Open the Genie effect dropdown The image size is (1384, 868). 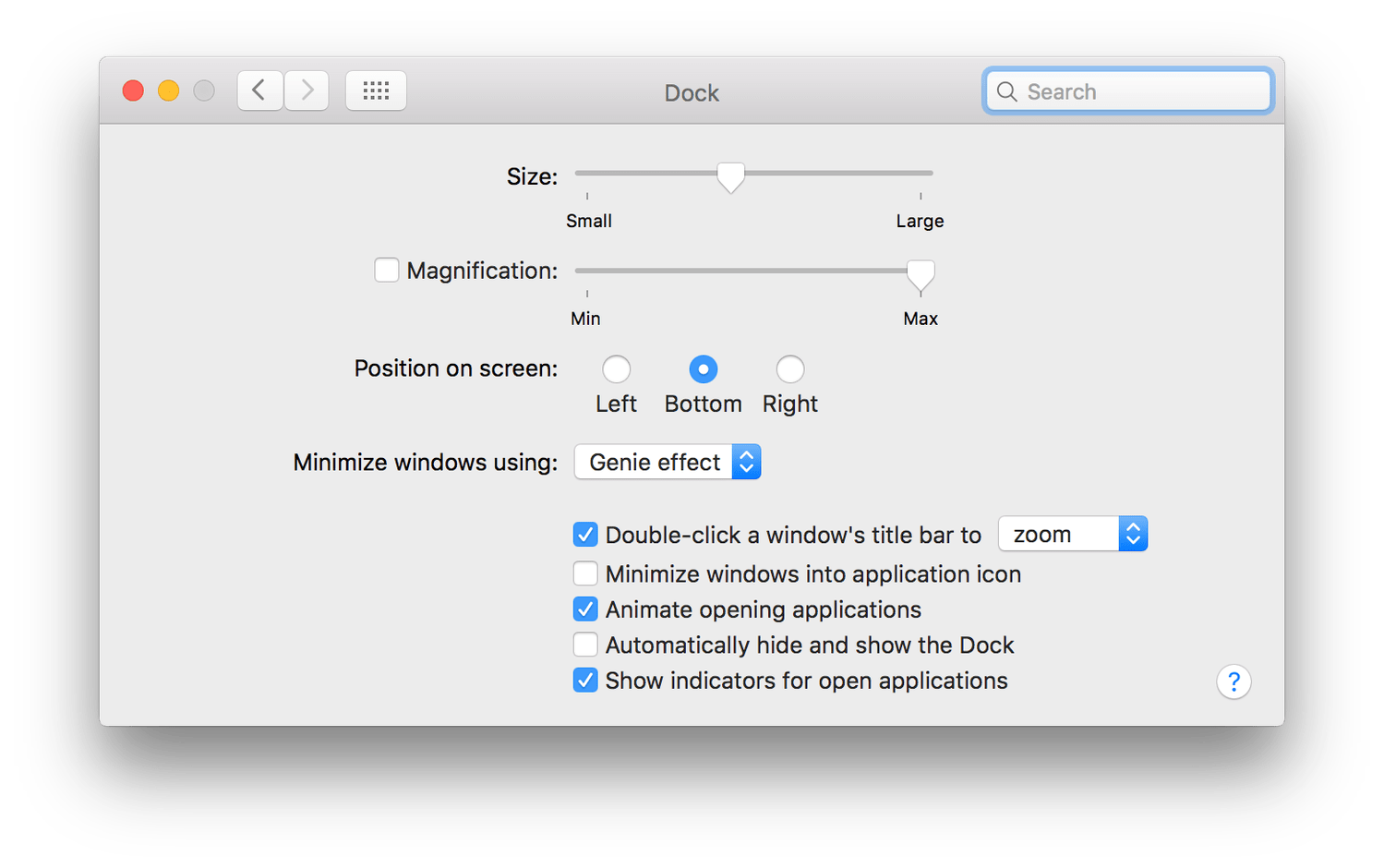point(668,462)
